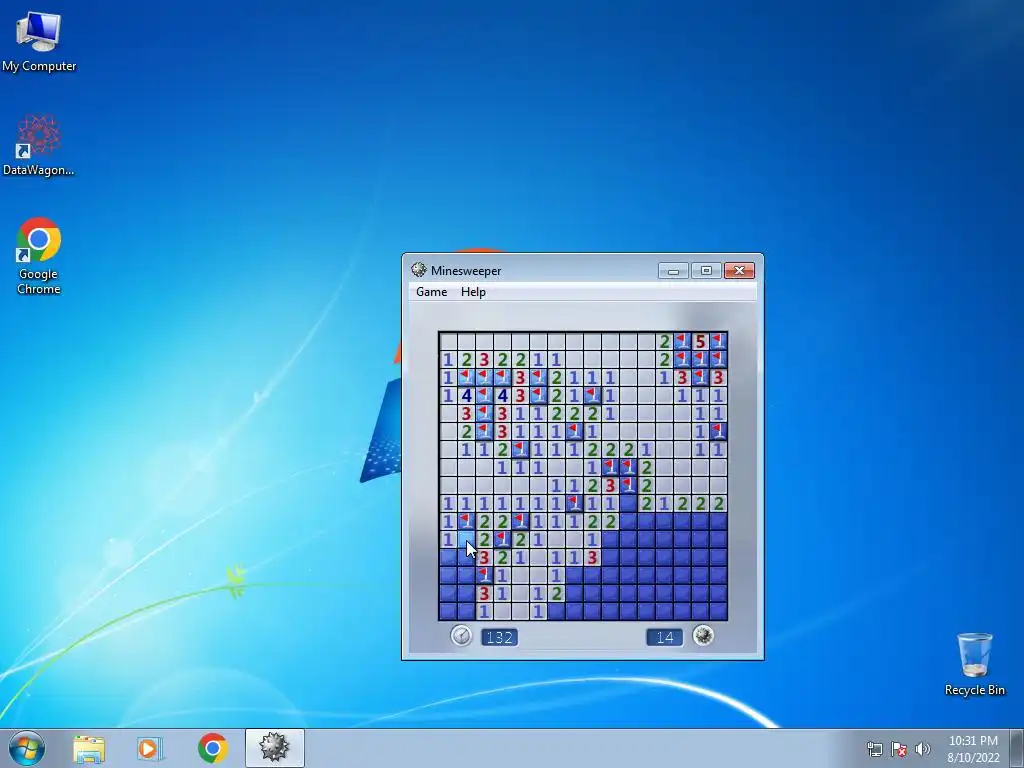Click the empty top-left corner cell
1024x768 pixels.
(x=448, y=341)
